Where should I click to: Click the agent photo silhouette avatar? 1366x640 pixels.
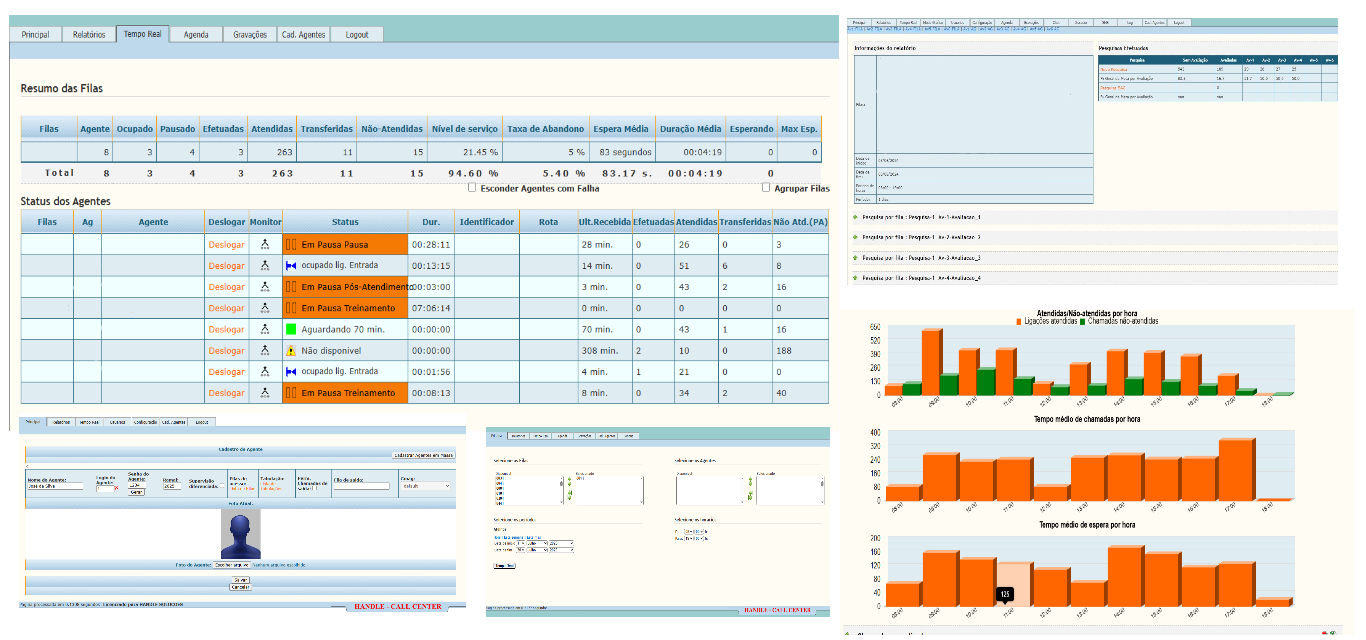click(240, 534)
